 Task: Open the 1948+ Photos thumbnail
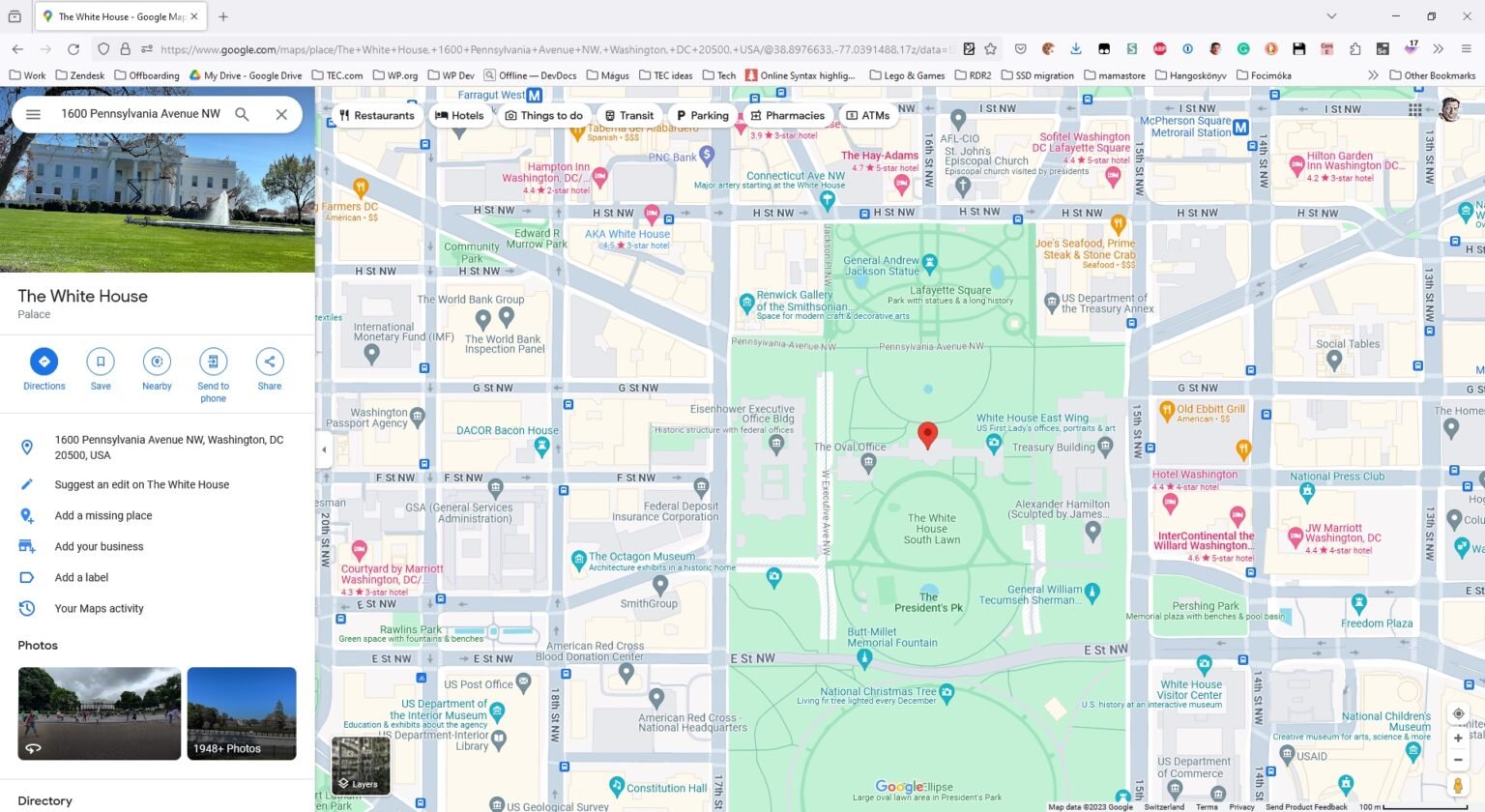point(242,713)
